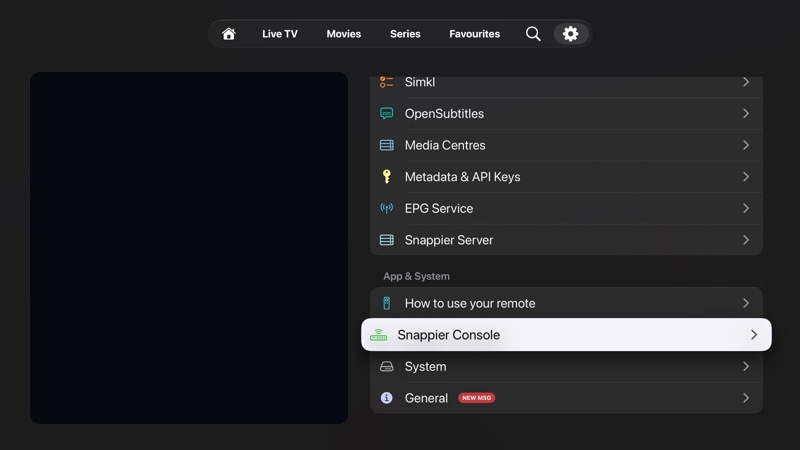Open the Snappier Server label
Screen dimensions: 800x450
click(x=448, y=240)
